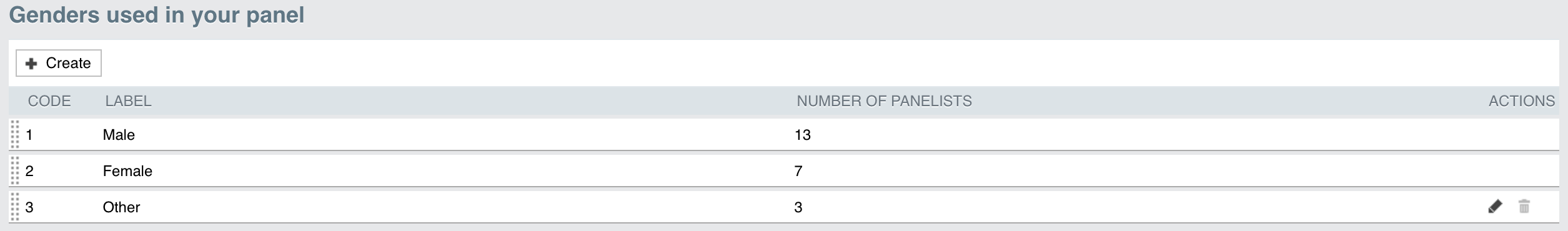Click the panelist count 7 for Female
The image size is (1568, 231).
[x=798, y=171]
